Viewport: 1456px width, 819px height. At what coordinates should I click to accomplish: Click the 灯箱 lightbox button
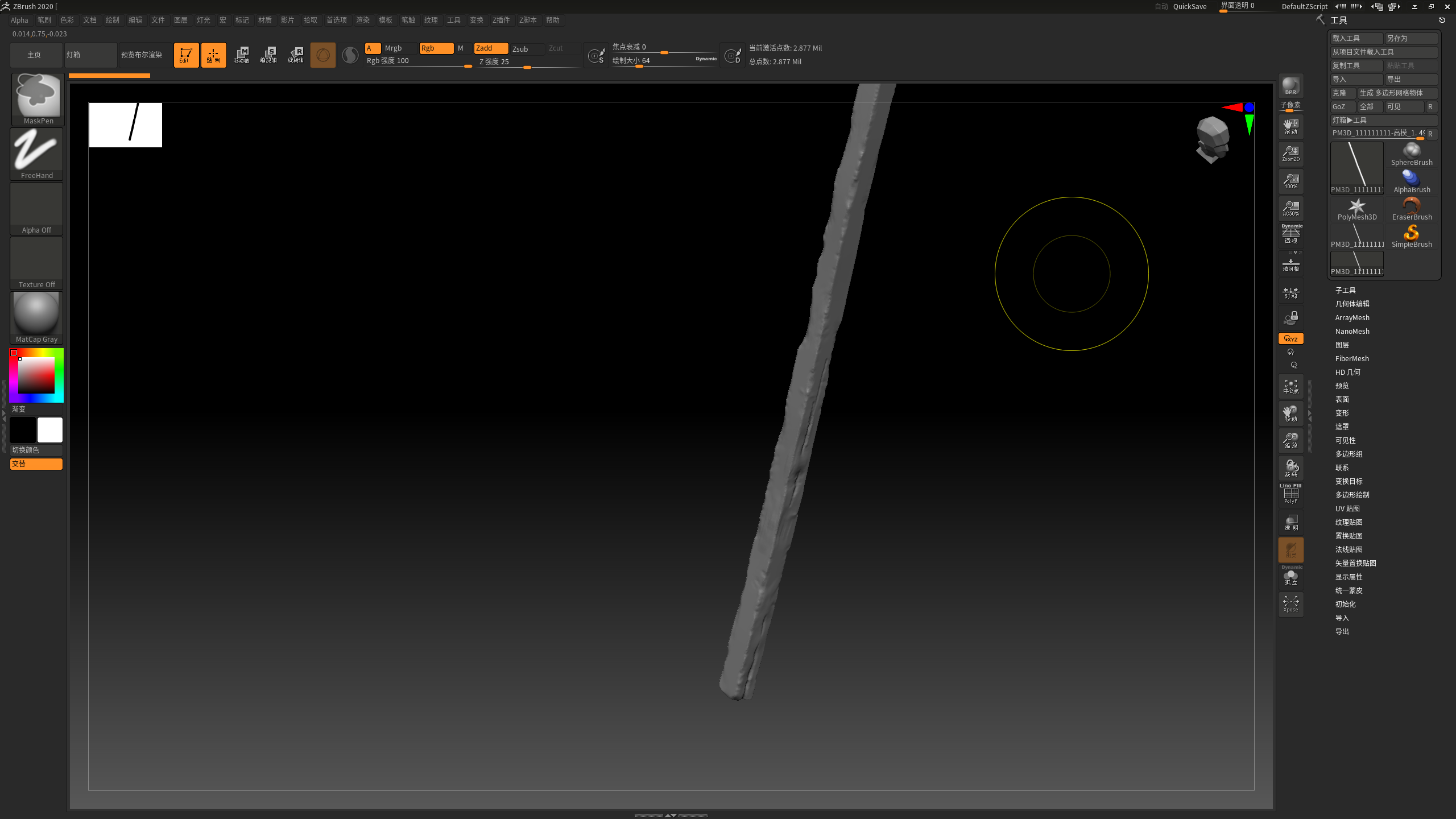90,55
